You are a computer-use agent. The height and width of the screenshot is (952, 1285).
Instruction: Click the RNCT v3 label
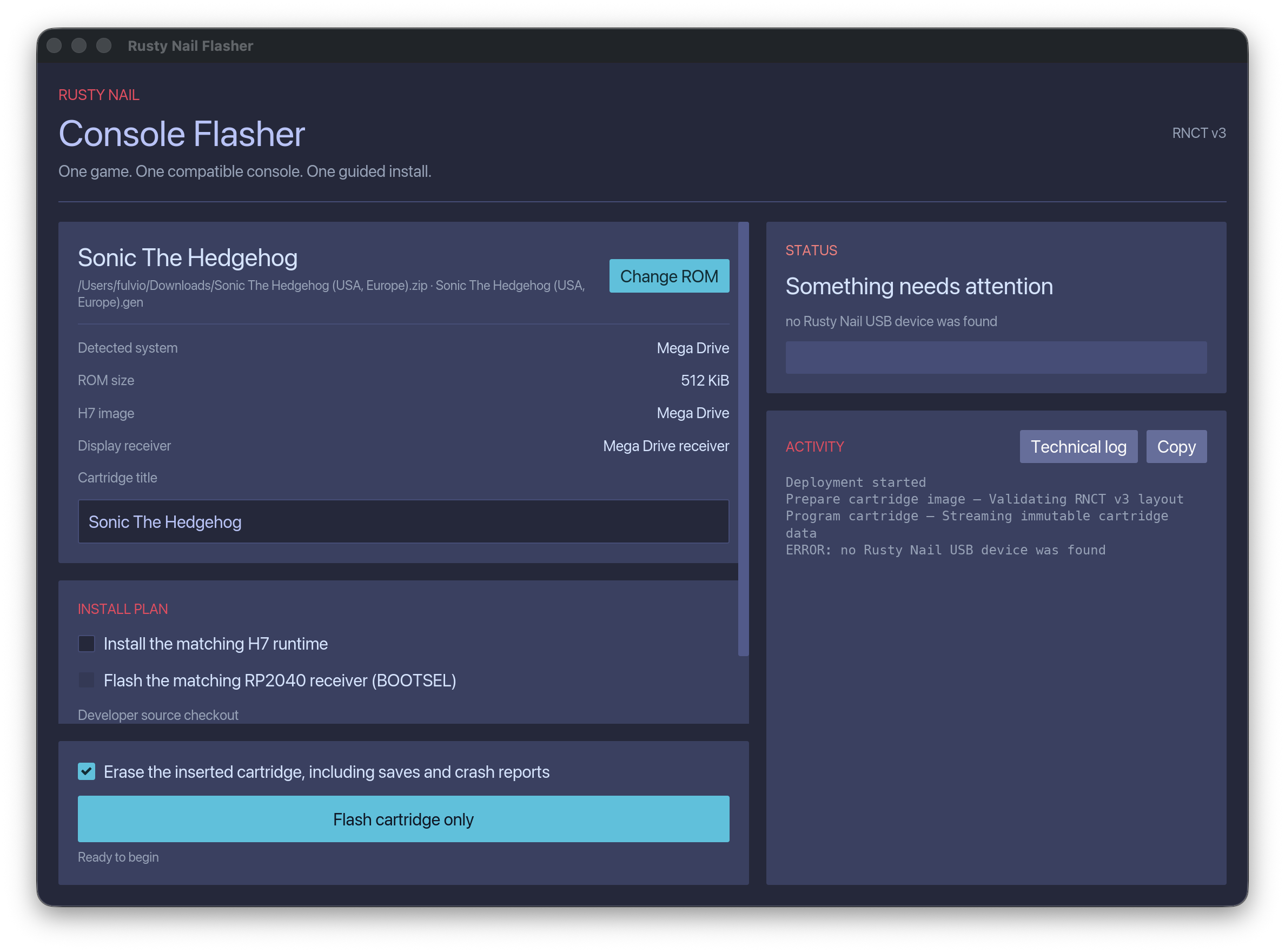1198,133
